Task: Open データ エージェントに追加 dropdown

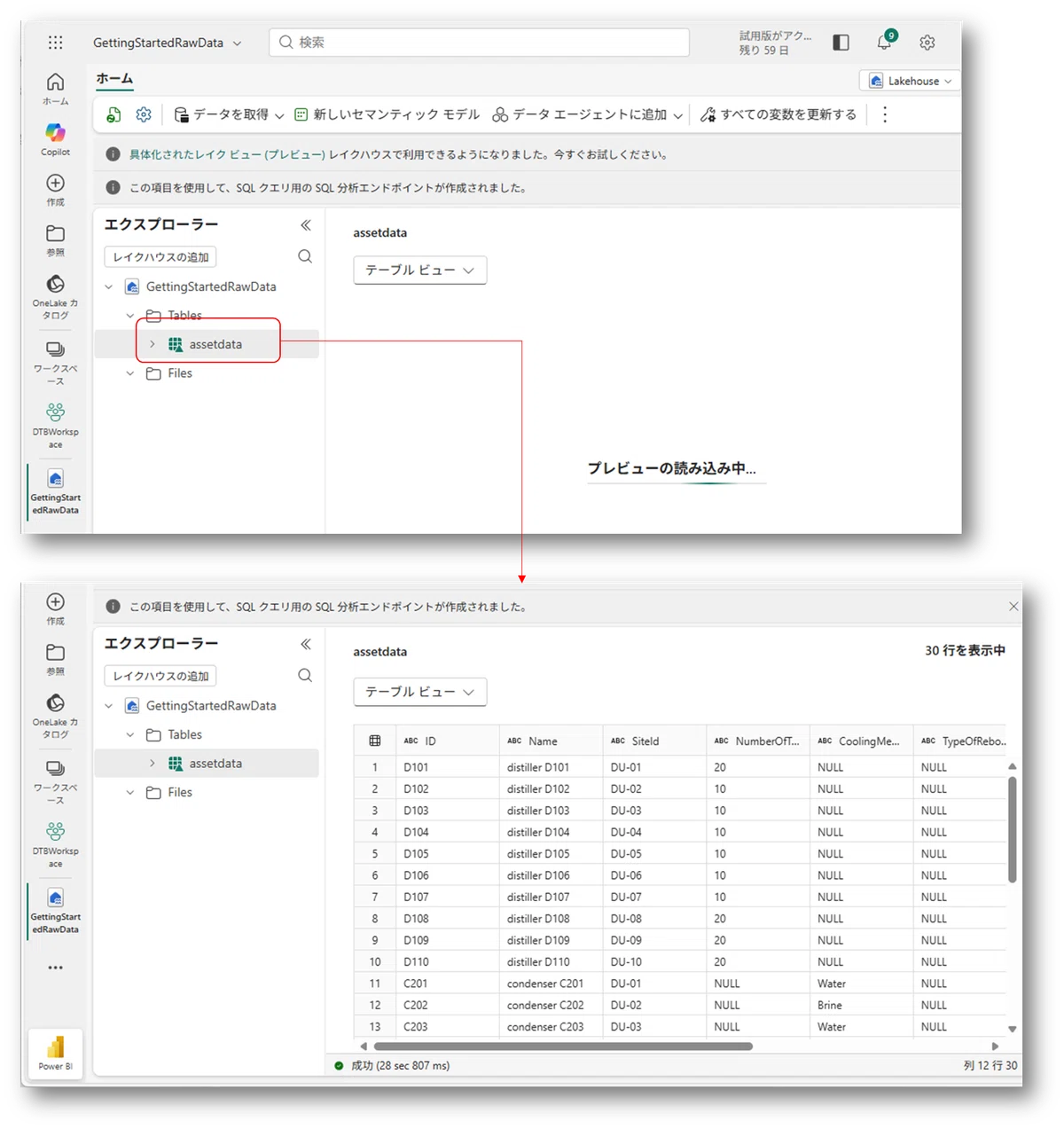Action: pos(587,114)
